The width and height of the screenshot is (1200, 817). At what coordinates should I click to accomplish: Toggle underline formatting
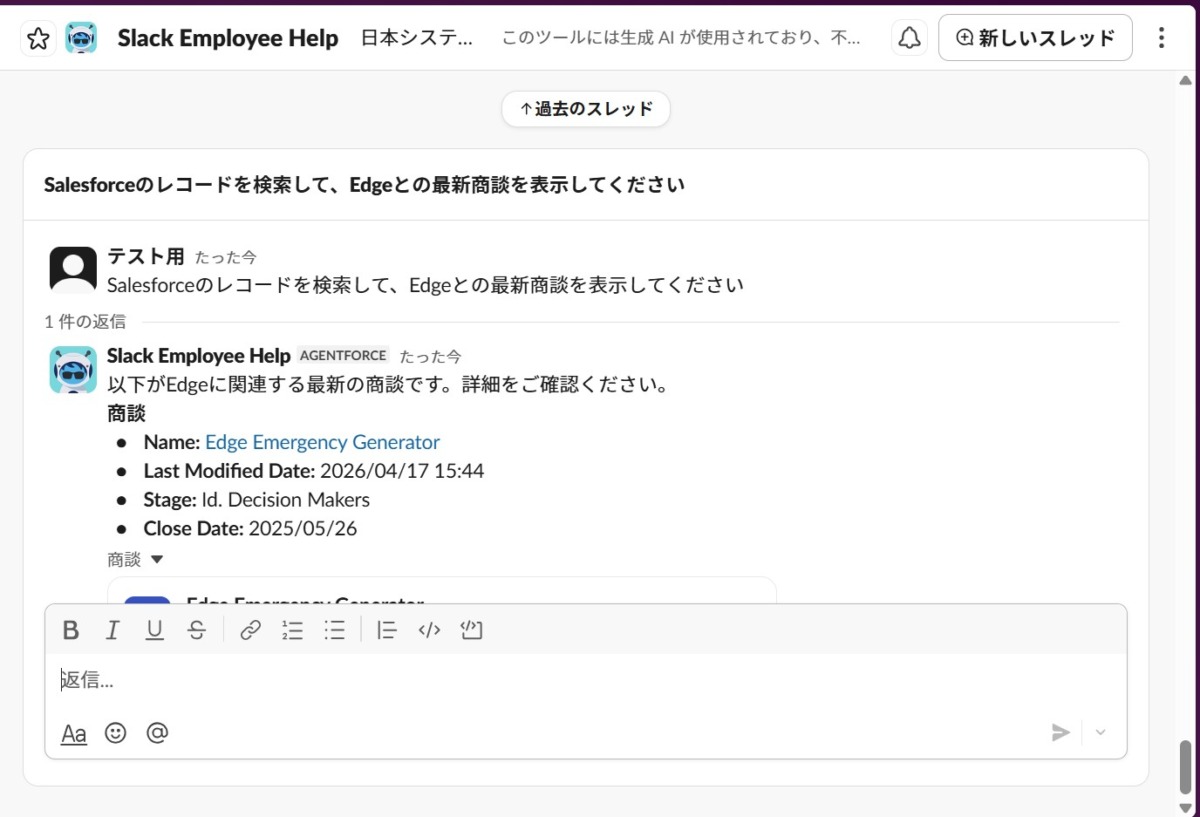click(x=154, y=630)
